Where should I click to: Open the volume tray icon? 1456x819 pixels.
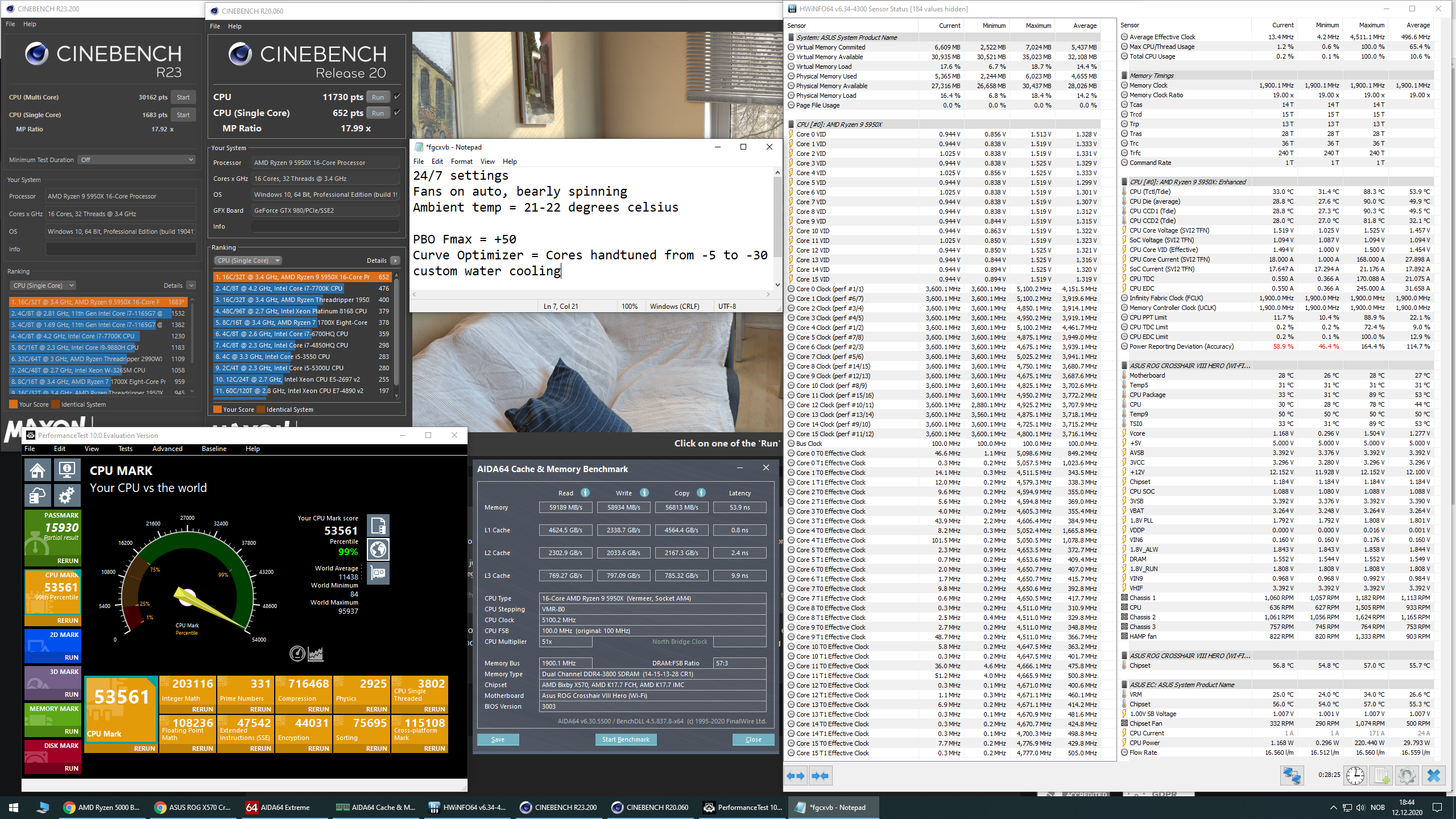1360,807
